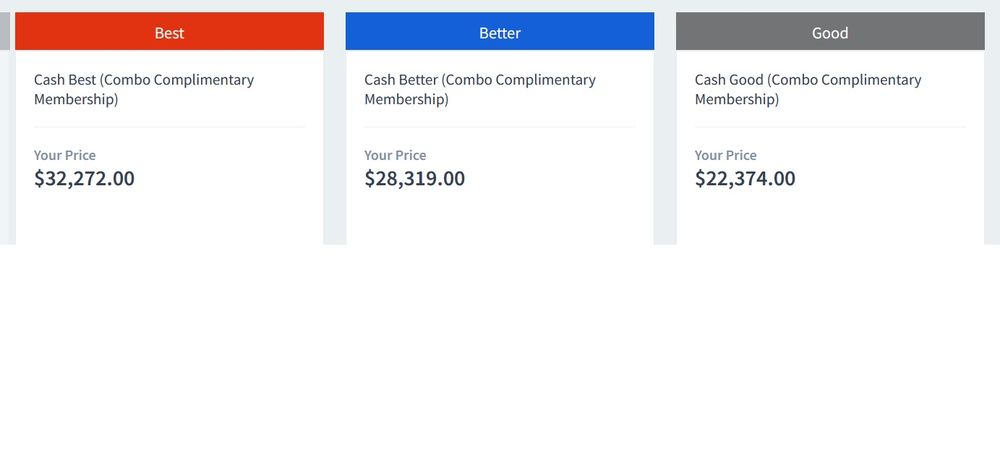Click the $32,272.00 price
This screenshot has width=1000, height=469.
point(84,179)
